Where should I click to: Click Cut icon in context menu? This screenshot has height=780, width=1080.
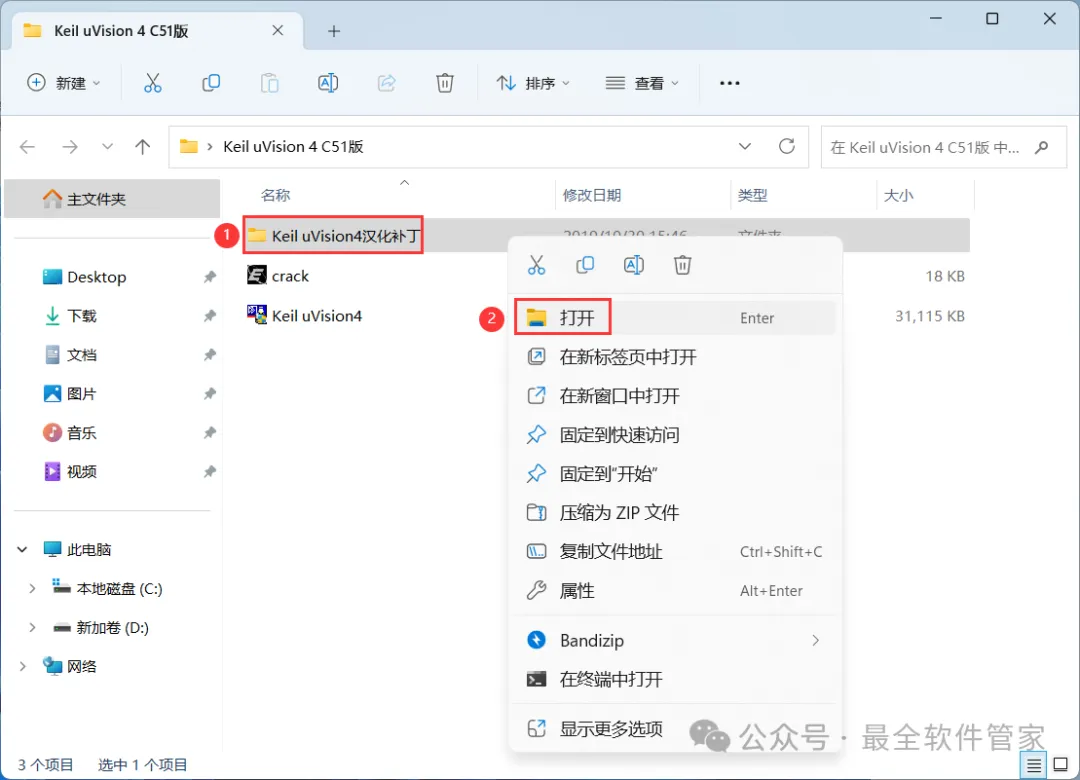(x=537, y=265)
